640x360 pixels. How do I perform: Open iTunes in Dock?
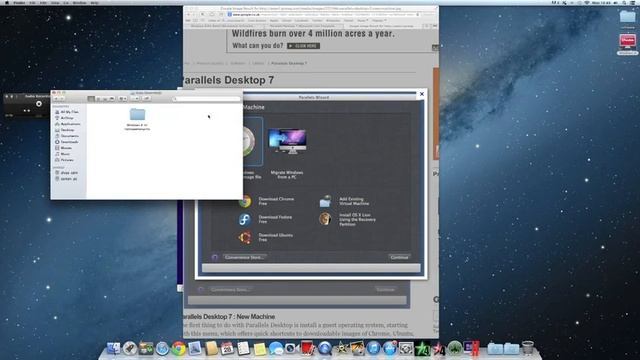pos(373,349)
